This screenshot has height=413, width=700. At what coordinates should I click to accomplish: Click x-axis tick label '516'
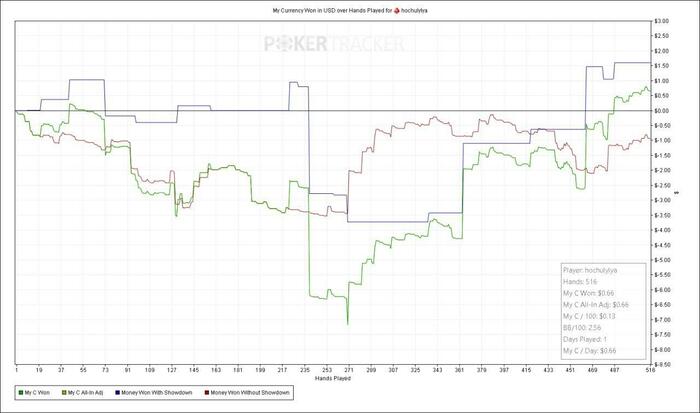tap(650, 370)
